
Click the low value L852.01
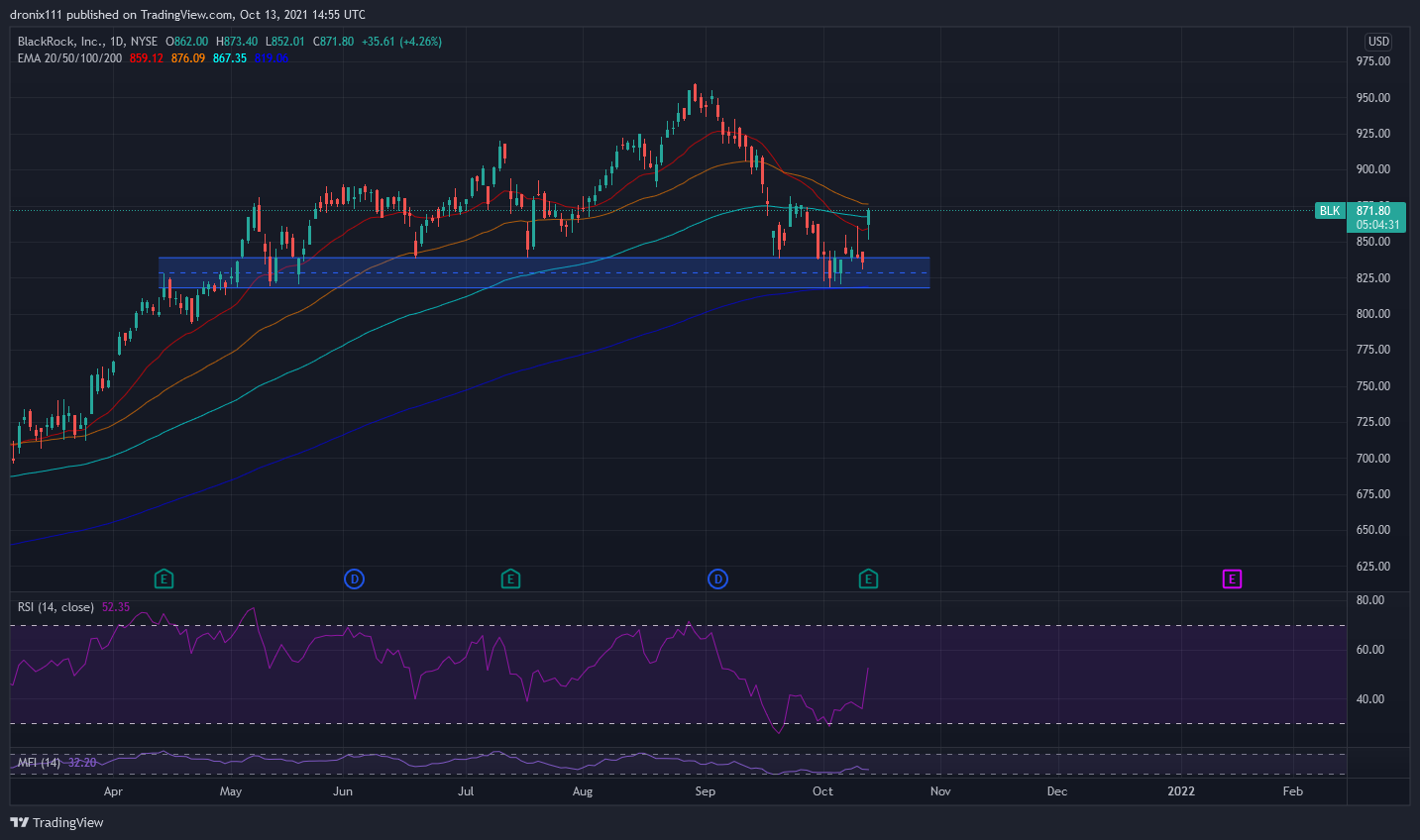click(285, 42)
